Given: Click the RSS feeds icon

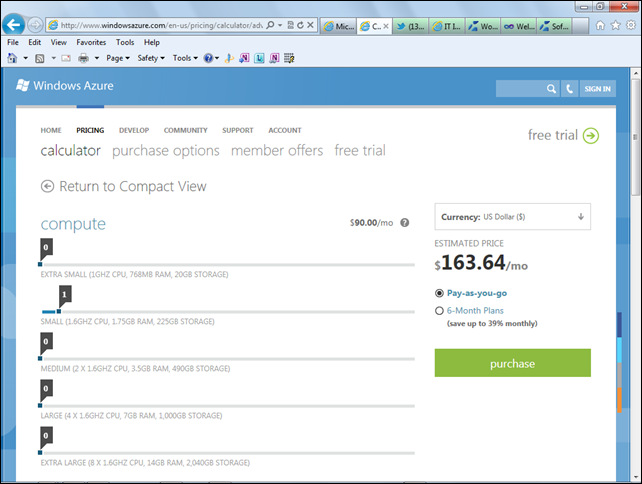Looking at the screenshot, I should tap(40, 59).
